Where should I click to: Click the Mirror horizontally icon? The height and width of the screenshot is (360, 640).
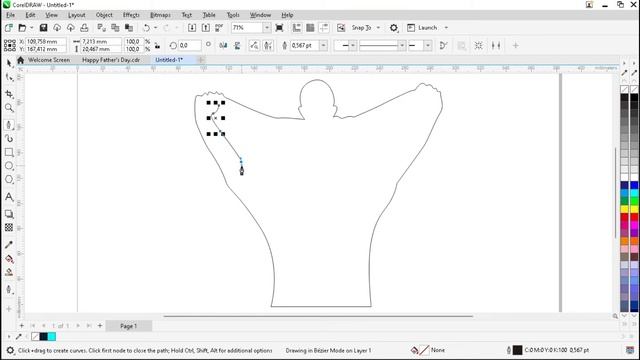click(223, 45)
